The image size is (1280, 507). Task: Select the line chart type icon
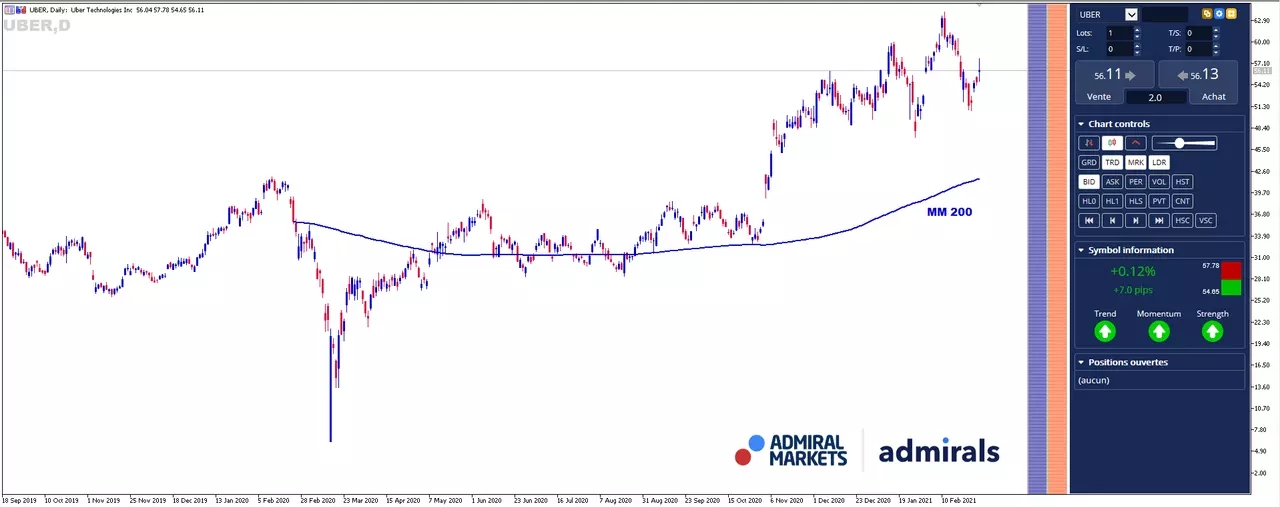coord(1136,143)
